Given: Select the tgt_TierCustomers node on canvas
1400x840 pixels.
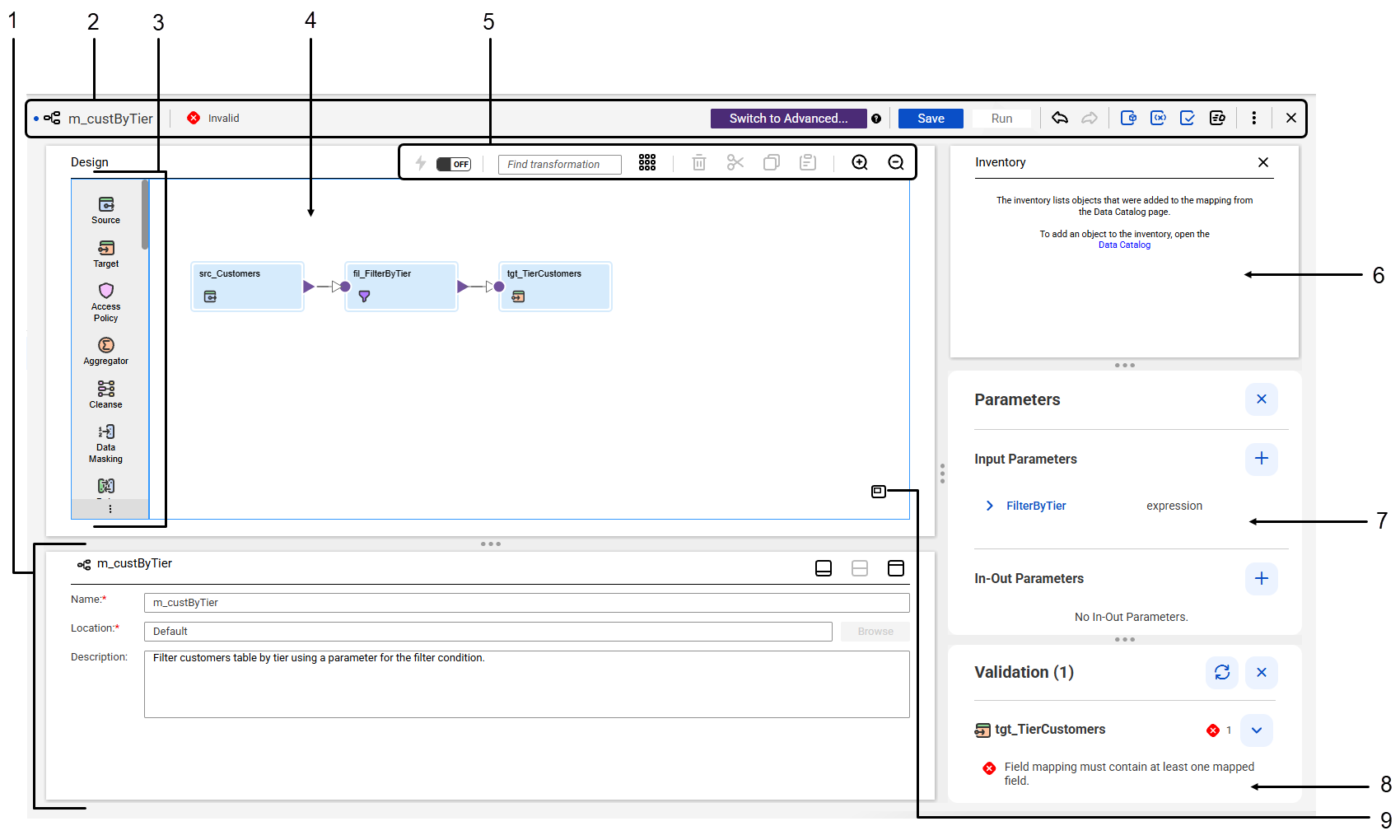Looking at the screenshot, I should tap(556, 287).
